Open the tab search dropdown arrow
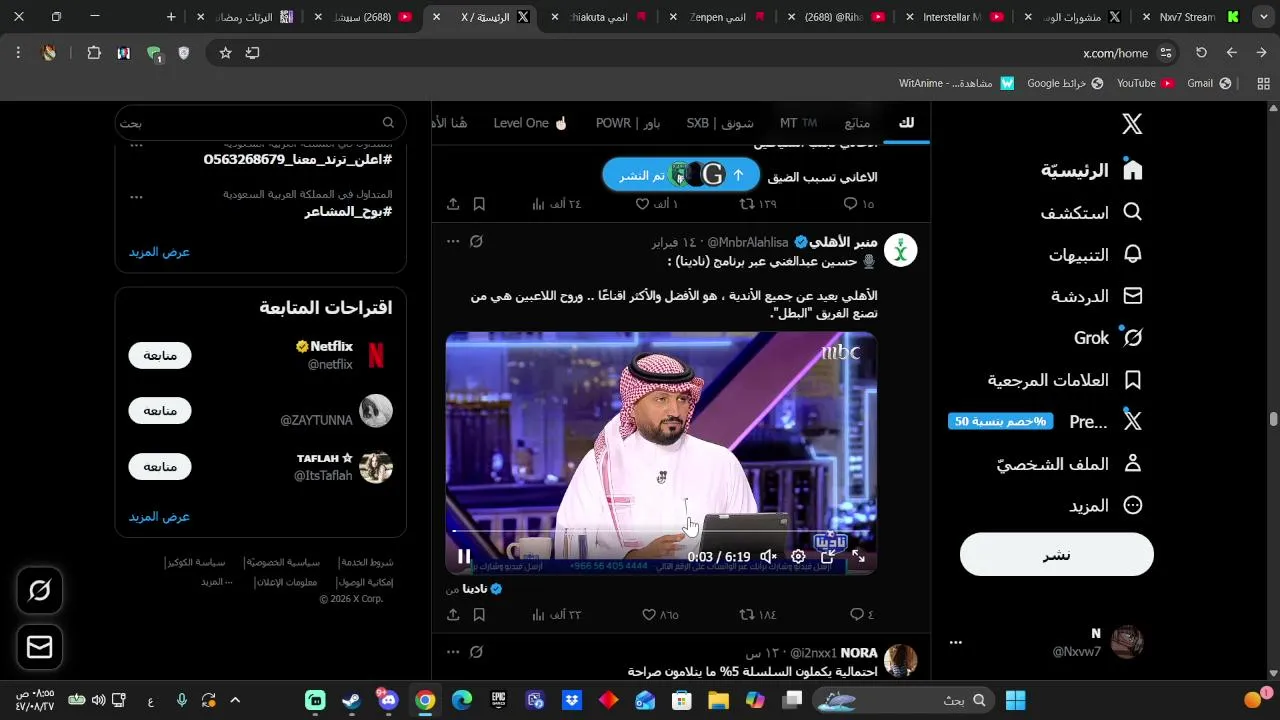Viewport: 1280px width, 720px height. [x=1264, y=17]
